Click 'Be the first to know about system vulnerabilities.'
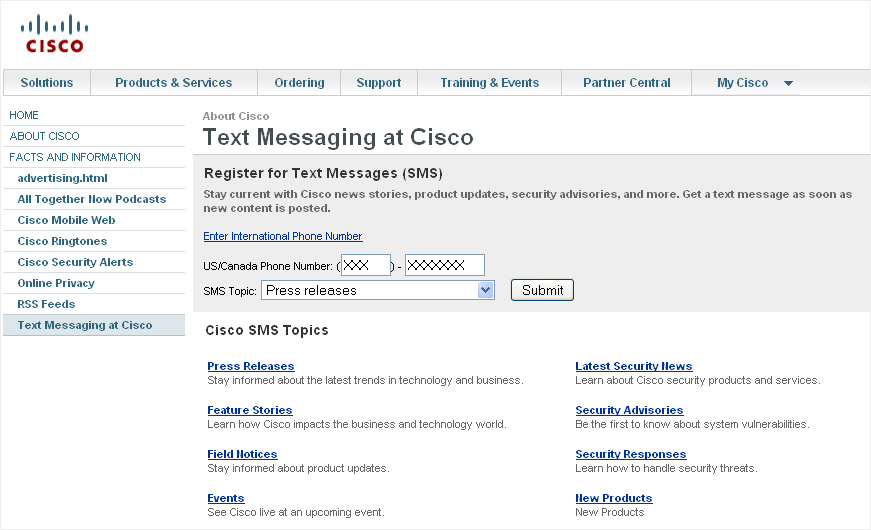Image resolution: width=871 pixels, height=530 pixels. click(x=692, y=424)
